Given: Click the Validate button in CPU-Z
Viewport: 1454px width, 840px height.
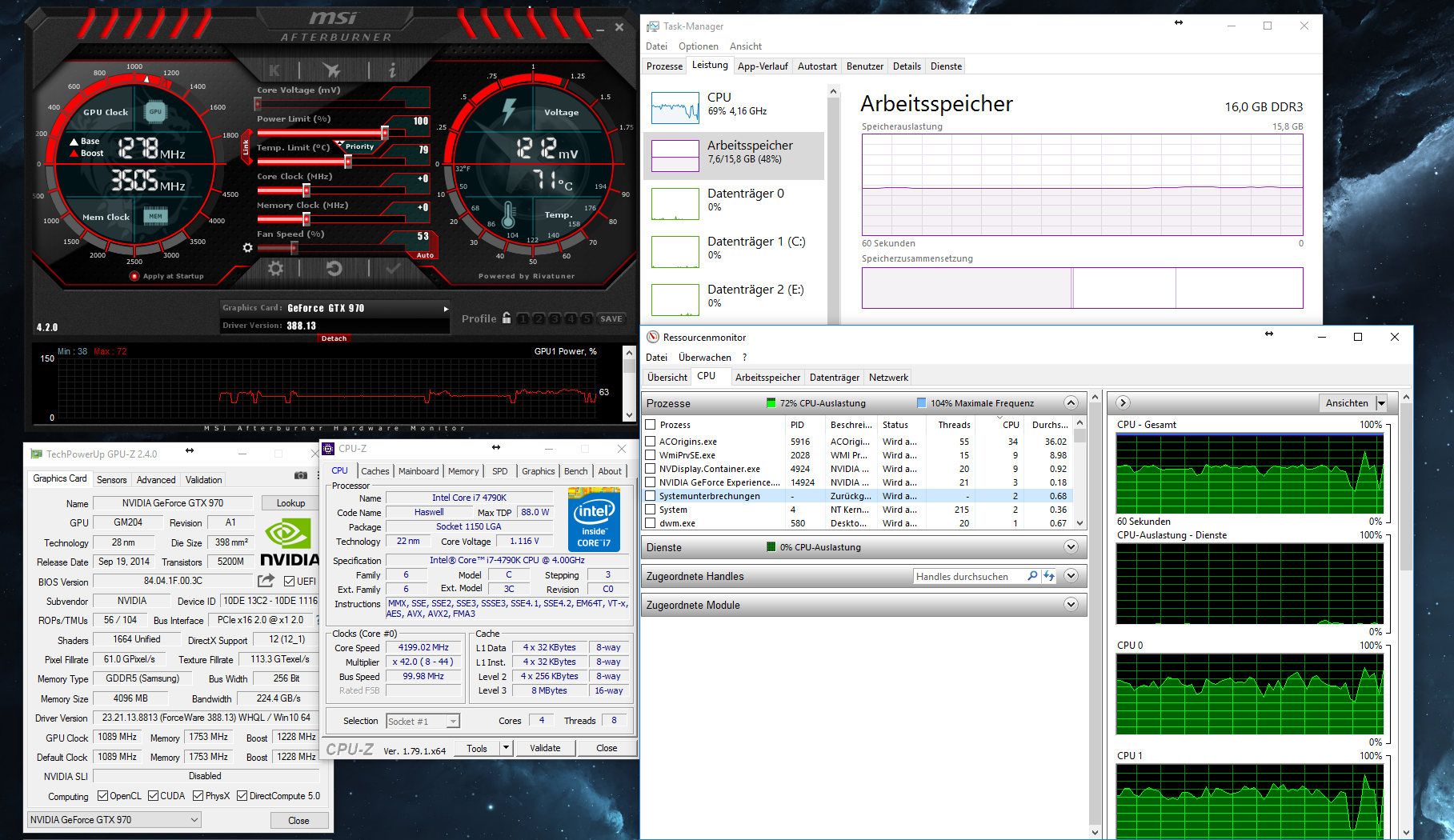Looking at the screenshot, I should 545,748.
